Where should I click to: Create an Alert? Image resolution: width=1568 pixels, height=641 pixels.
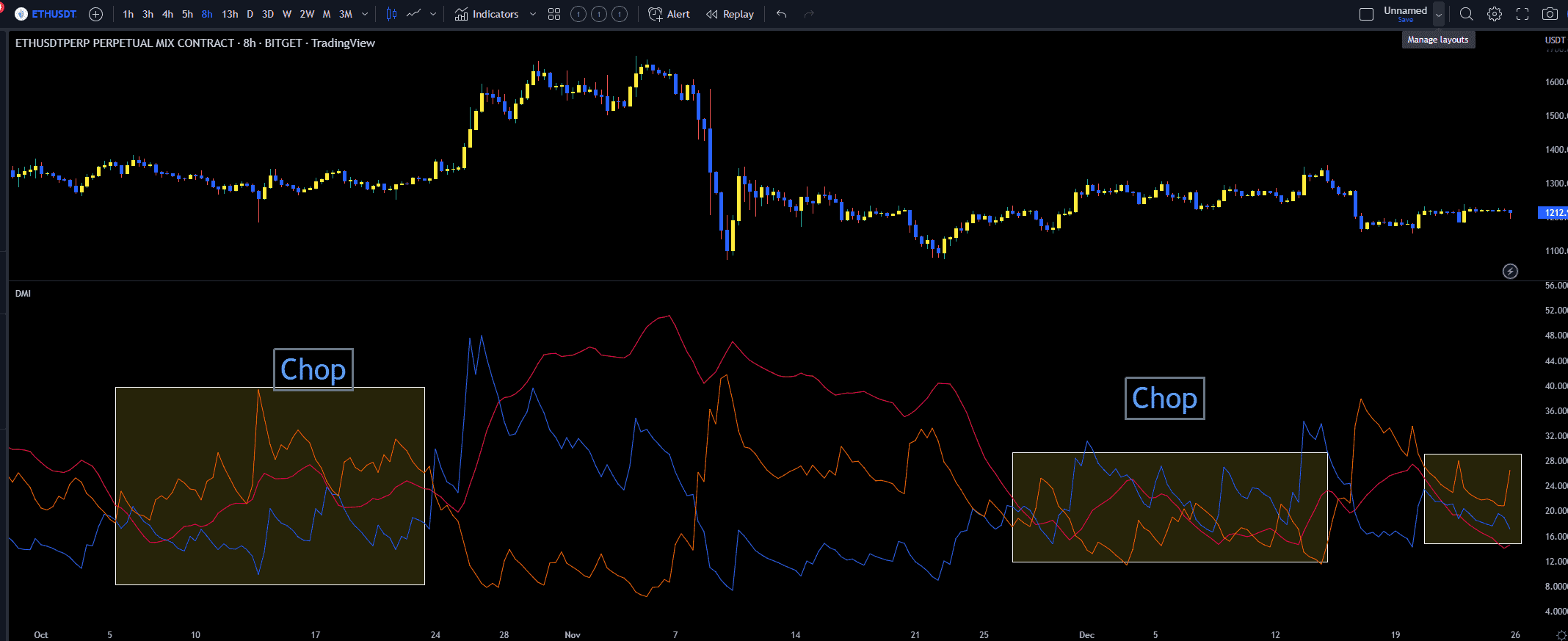point(669,14)
